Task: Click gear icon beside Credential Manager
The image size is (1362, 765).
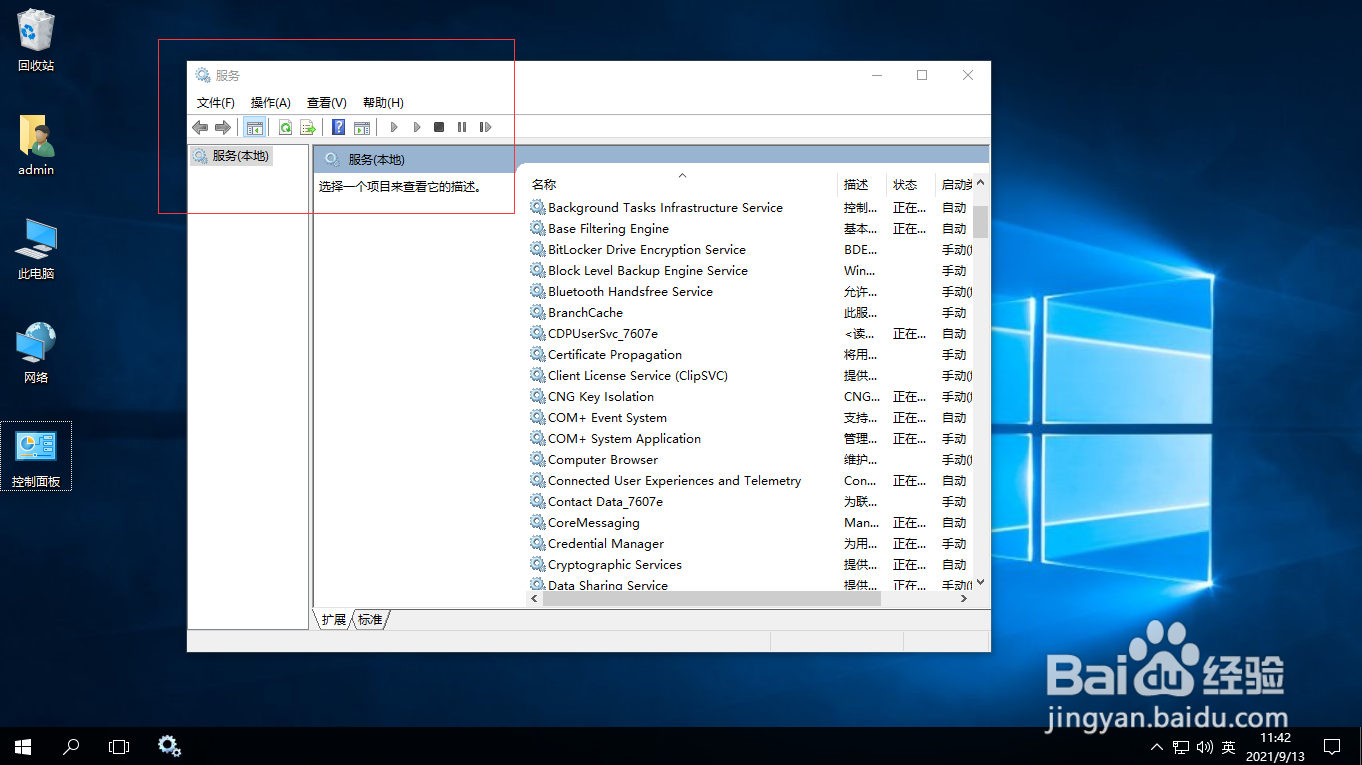Action: coord(538,543)
